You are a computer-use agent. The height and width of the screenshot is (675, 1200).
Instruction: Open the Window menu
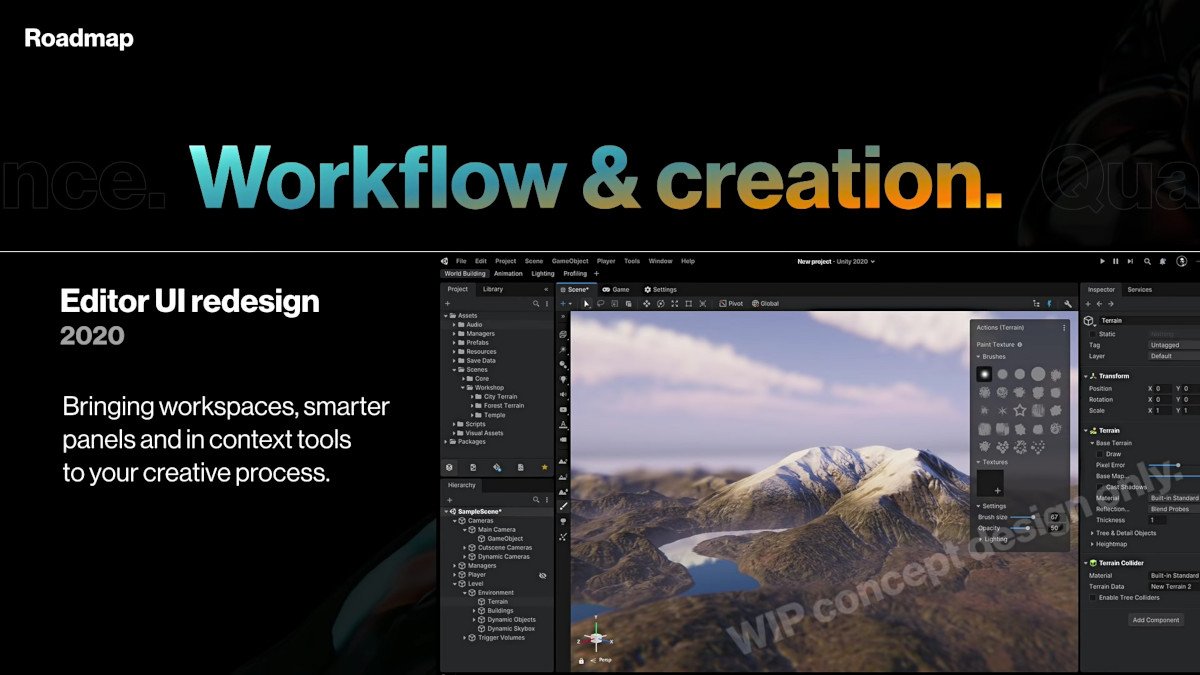coord(660,261)
